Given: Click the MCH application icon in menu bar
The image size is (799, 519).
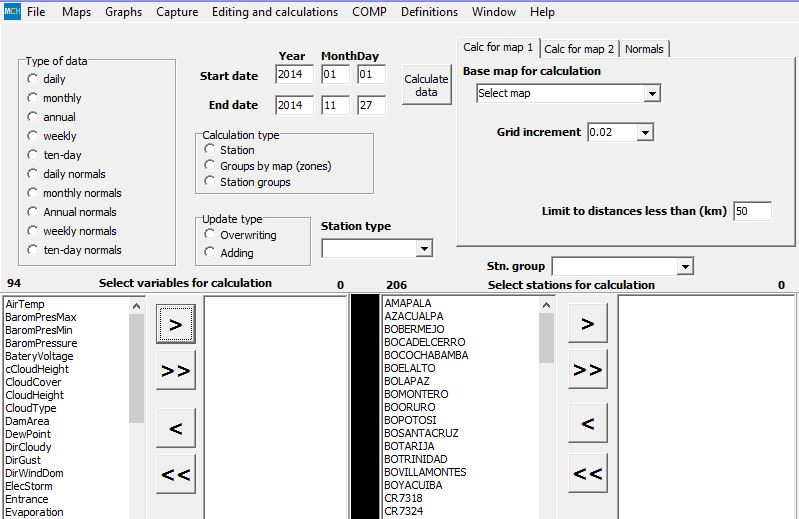Looking at the screenshot, I should click(x=11, y=12).
